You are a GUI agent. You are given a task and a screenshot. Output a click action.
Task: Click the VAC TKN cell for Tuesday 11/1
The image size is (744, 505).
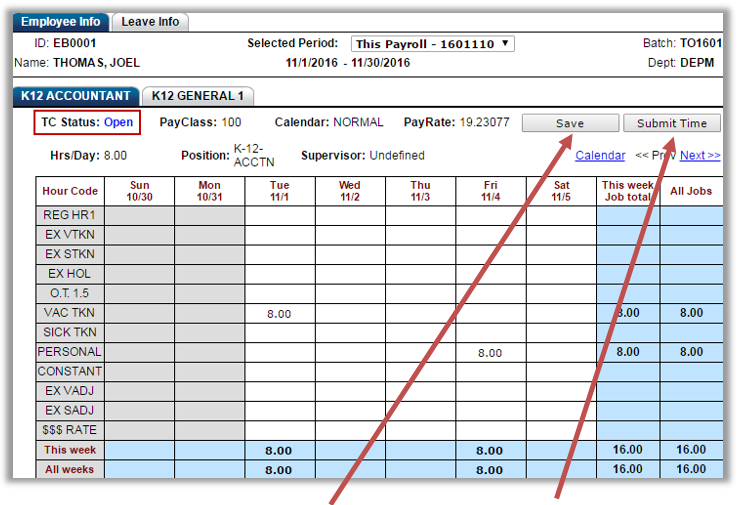point(280,313)
